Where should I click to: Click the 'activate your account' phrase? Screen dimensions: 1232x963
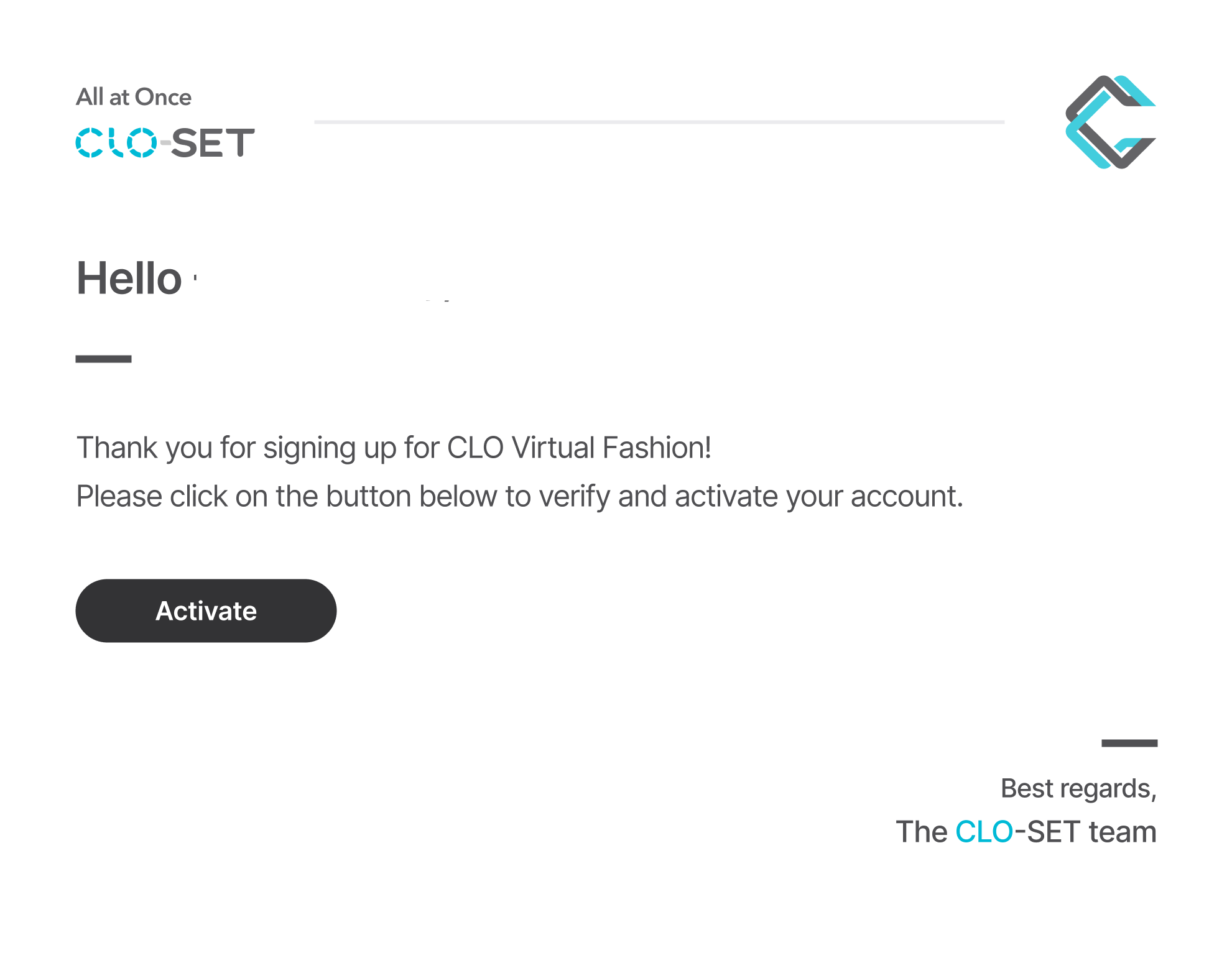819,496
